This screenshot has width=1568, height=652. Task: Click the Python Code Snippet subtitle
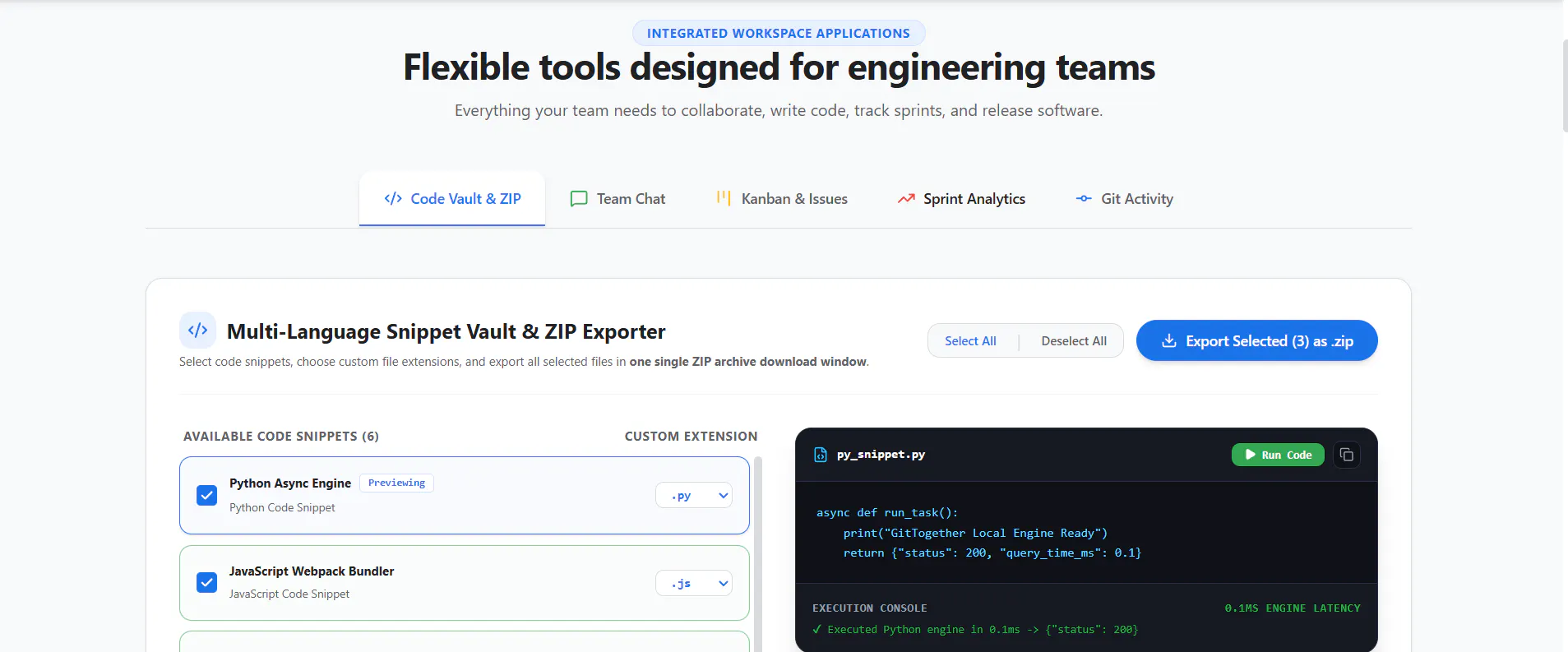tap(282, 507)
